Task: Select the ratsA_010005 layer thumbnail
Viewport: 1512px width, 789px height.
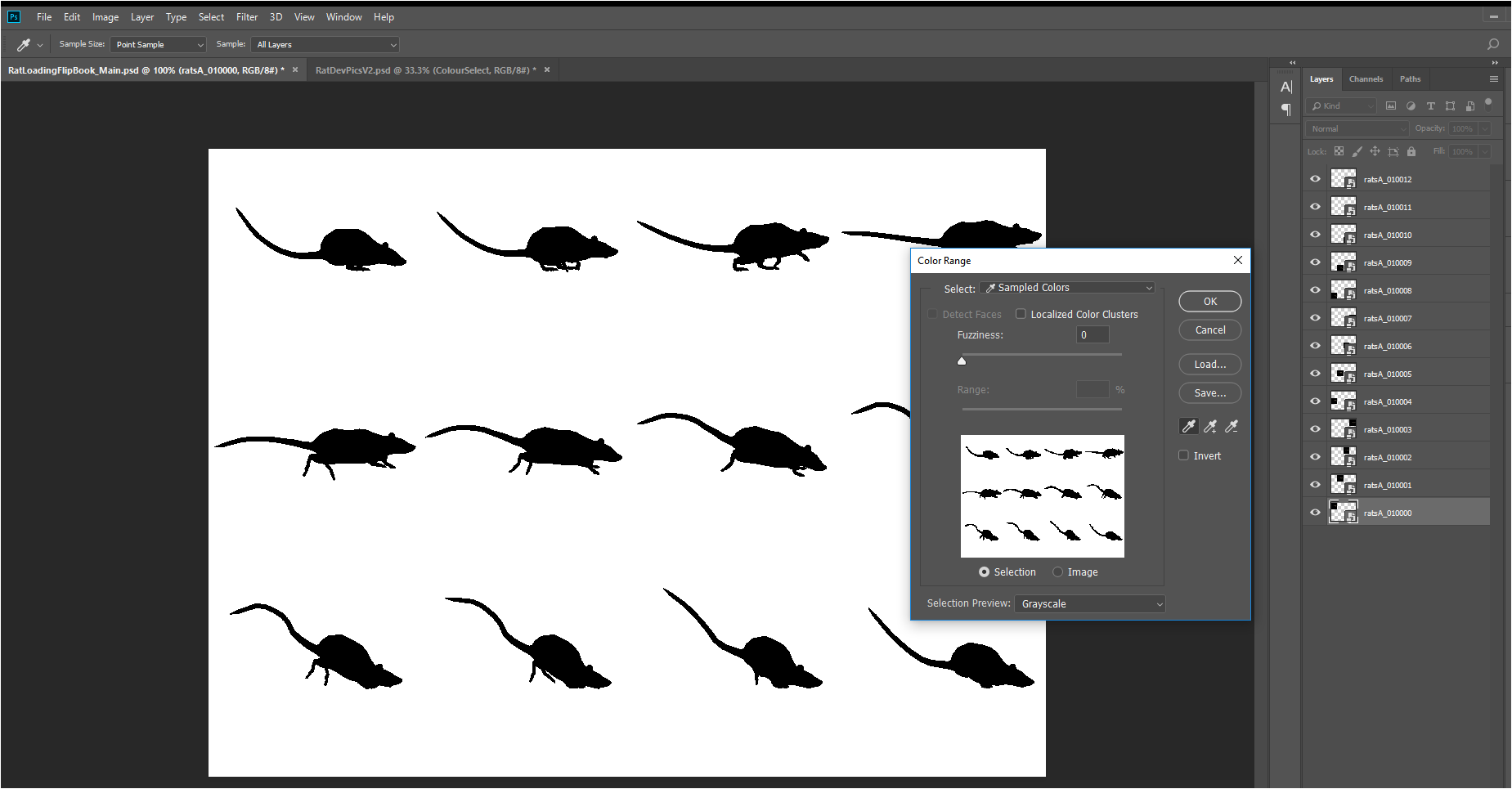Action: click(x=1343, y=374)
